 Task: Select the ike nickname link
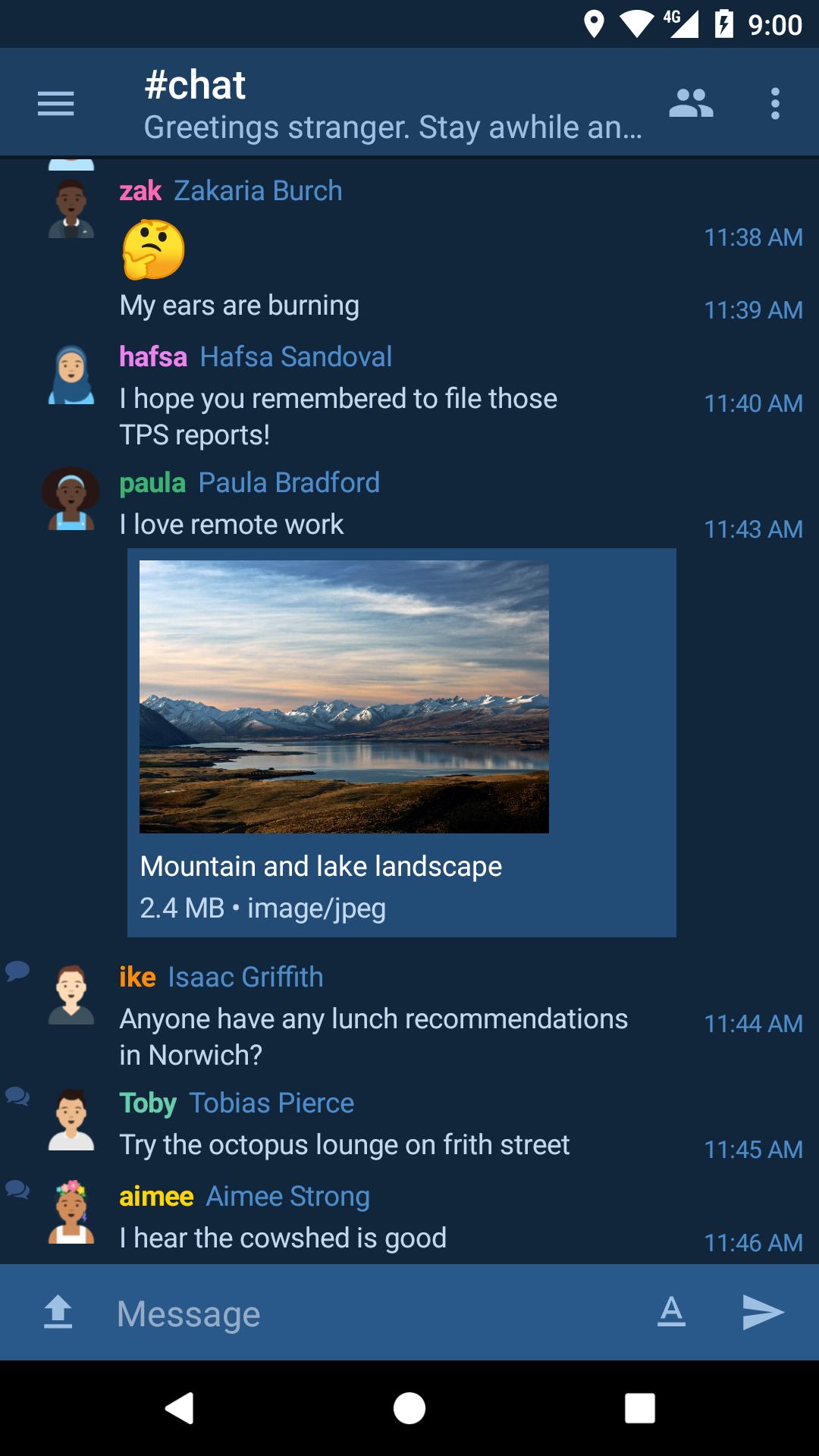[137, 977]
